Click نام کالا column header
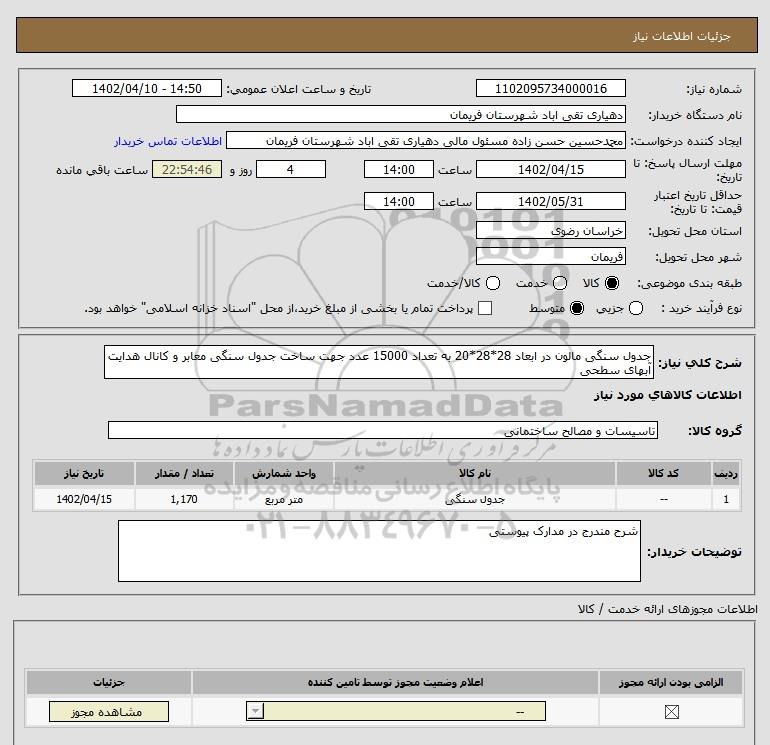This screenshot has width=770, height=745. (x=474, y=473)
